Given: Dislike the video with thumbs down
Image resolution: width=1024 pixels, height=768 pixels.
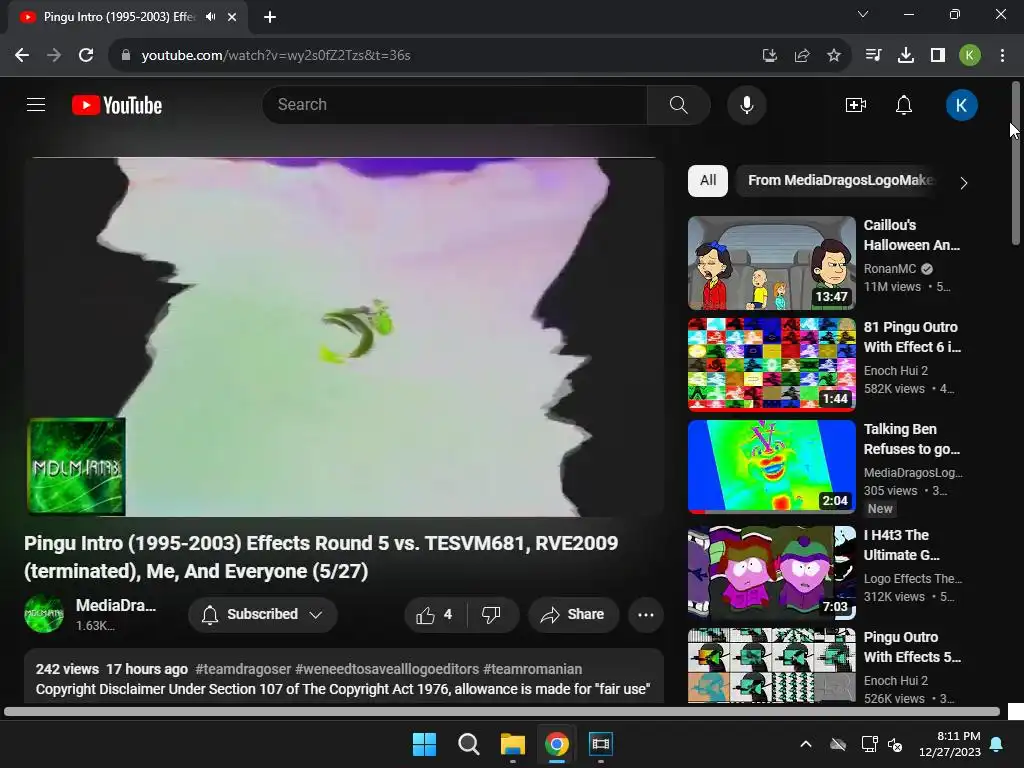Looking at the screenshot, I should [491, 615].
